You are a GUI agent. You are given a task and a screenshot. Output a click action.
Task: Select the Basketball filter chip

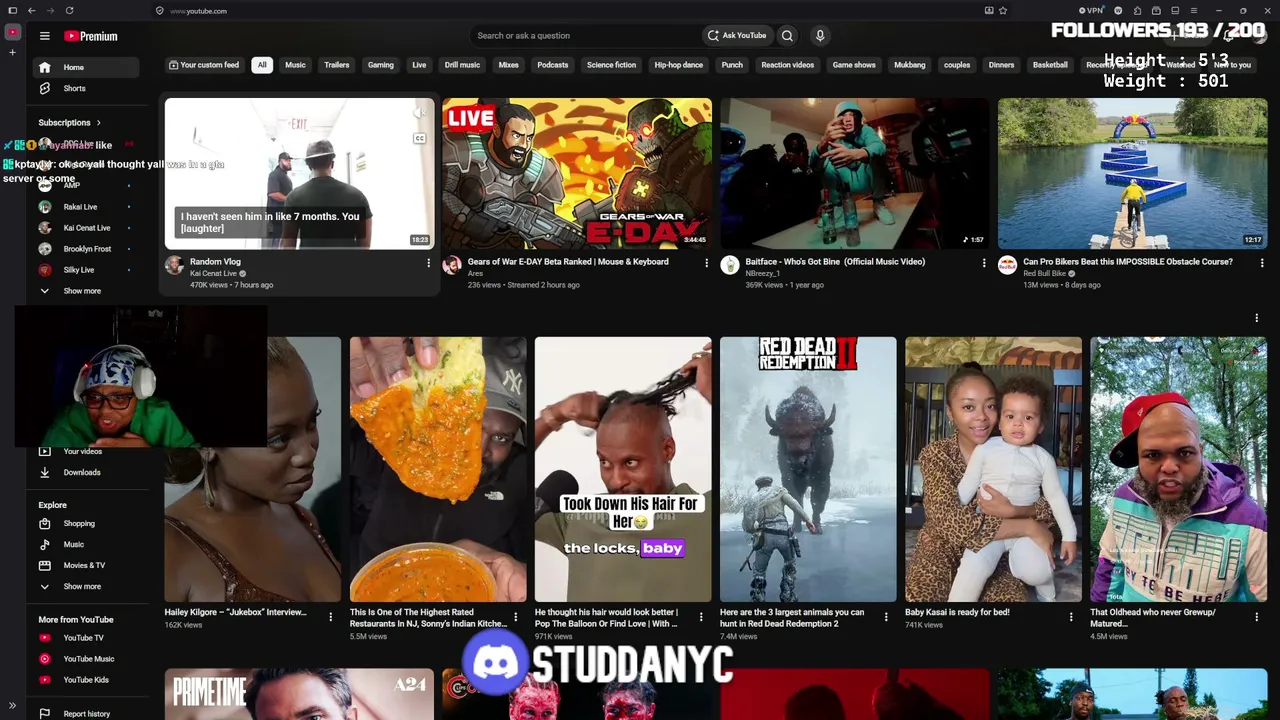click(x=1050, y=65)
